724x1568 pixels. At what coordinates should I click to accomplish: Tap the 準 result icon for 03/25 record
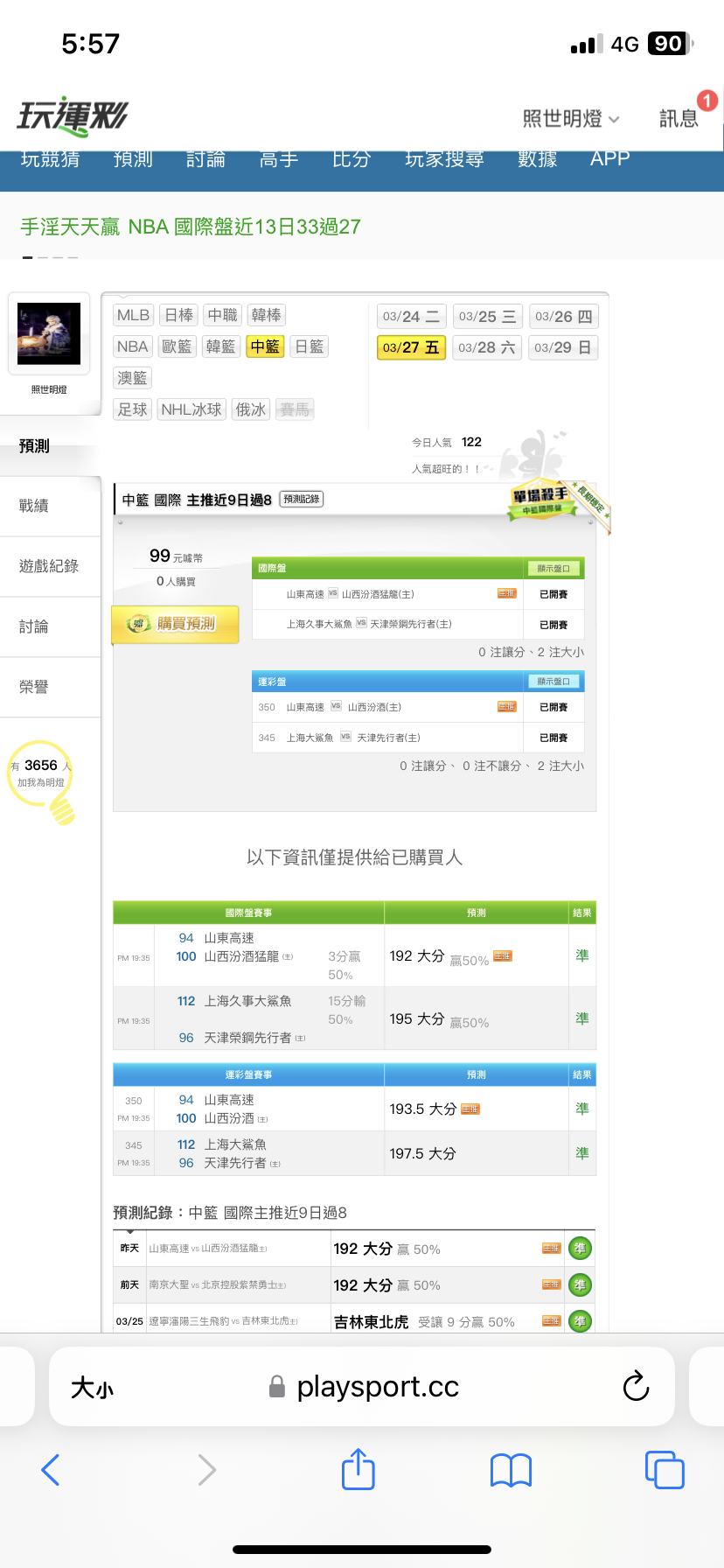point(580,1321)
